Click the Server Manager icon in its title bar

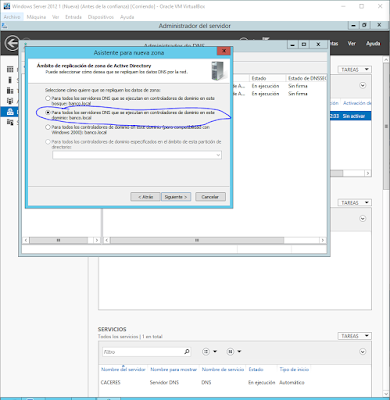pyautogui.click(x=4, y=26)
